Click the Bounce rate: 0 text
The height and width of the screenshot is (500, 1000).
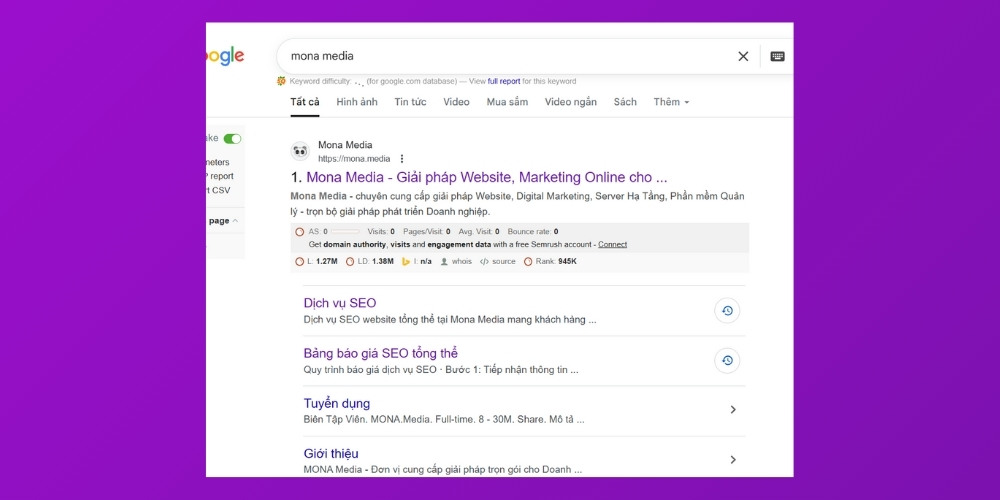(x=533, y=232)
